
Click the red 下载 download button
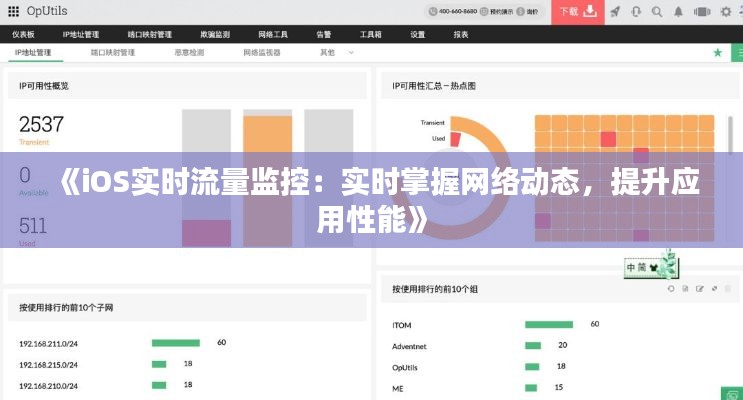pos(578,12)
